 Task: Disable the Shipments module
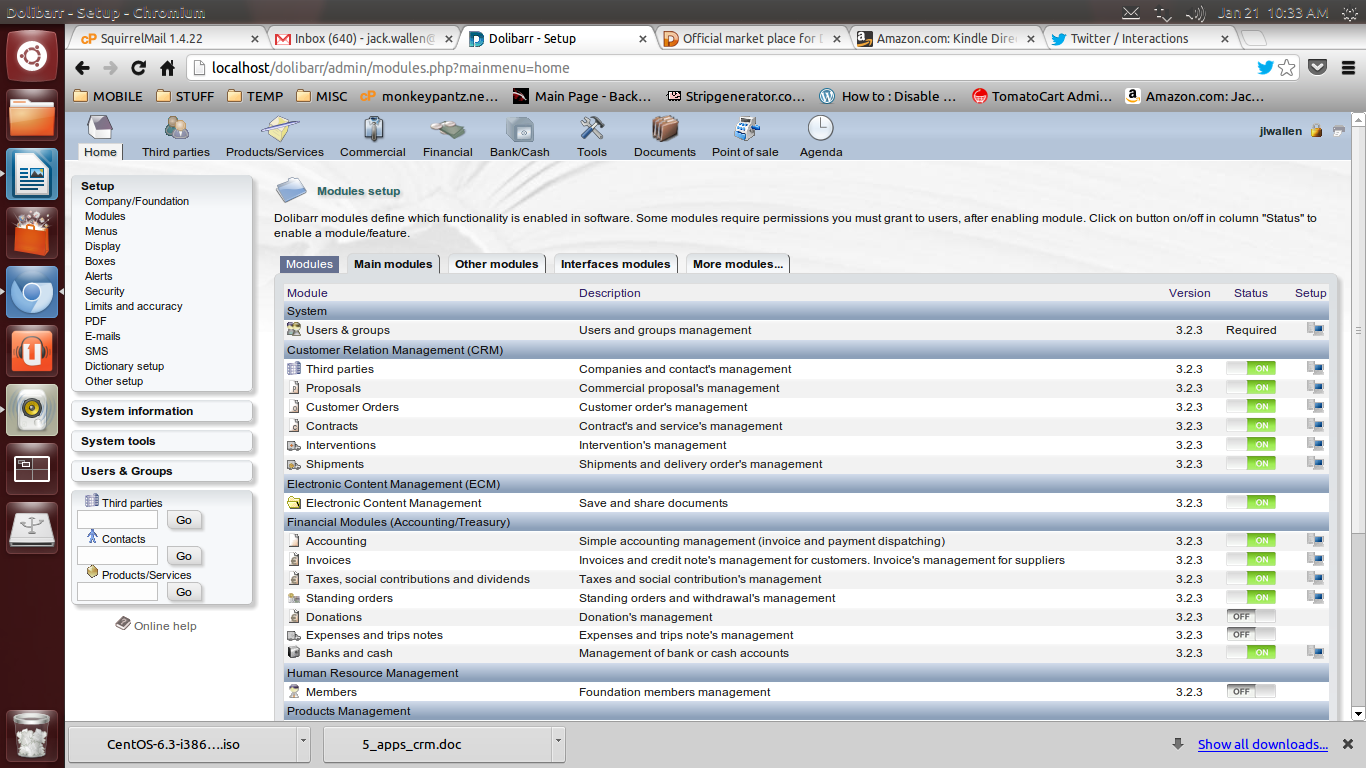[x=1249, y=464]
